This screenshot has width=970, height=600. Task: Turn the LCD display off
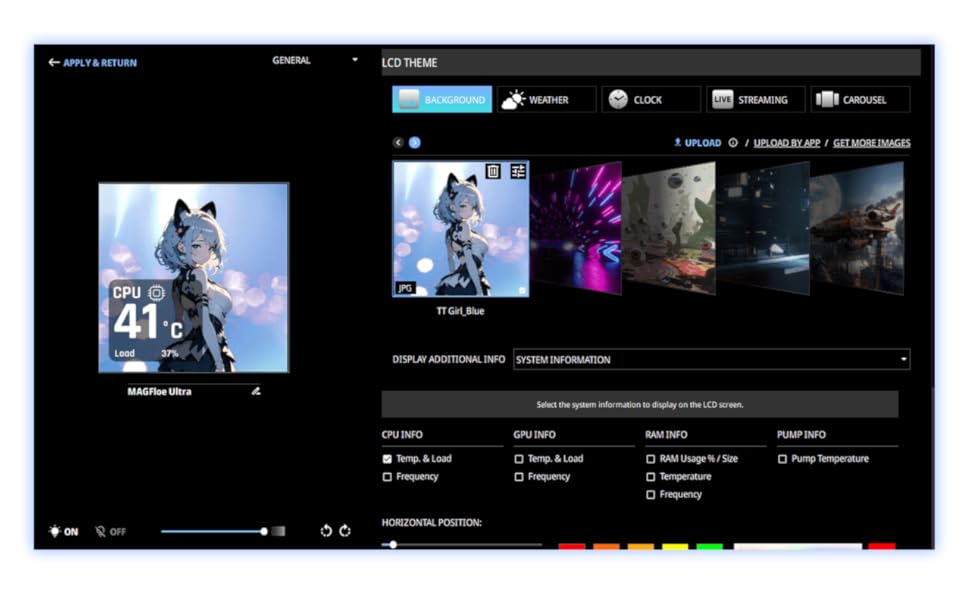110,531
